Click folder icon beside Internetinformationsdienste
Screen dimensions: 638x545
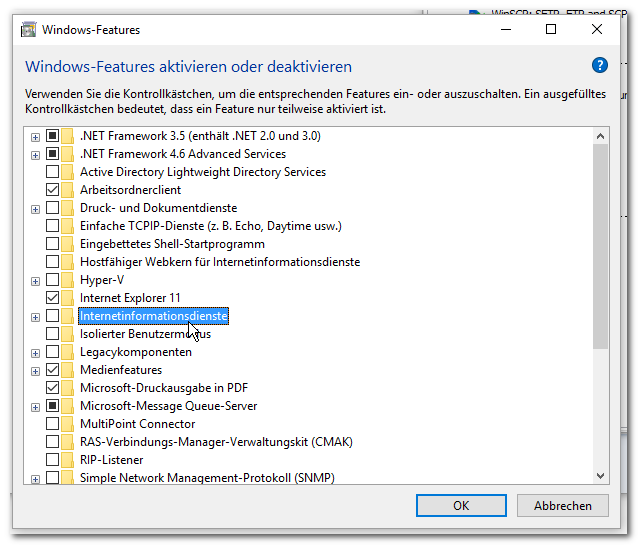[68, 316]
